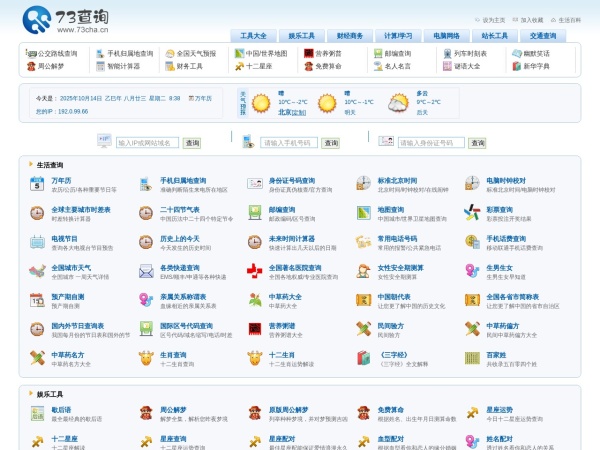
Task: Click the 地图查询 map icon
Action: coord(363,213)
